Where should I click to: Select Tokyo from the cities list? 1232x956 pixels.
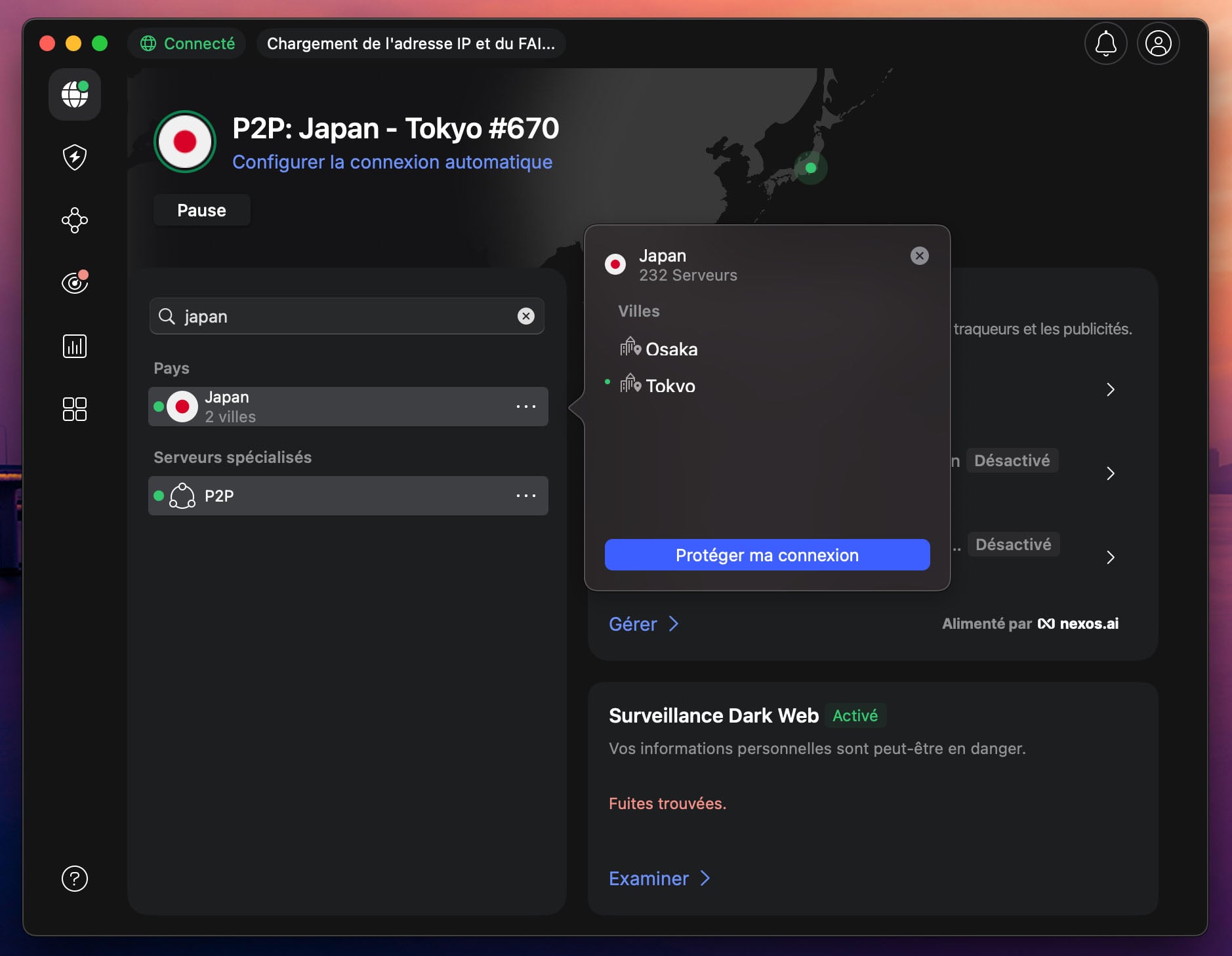(x=670, y=386)
